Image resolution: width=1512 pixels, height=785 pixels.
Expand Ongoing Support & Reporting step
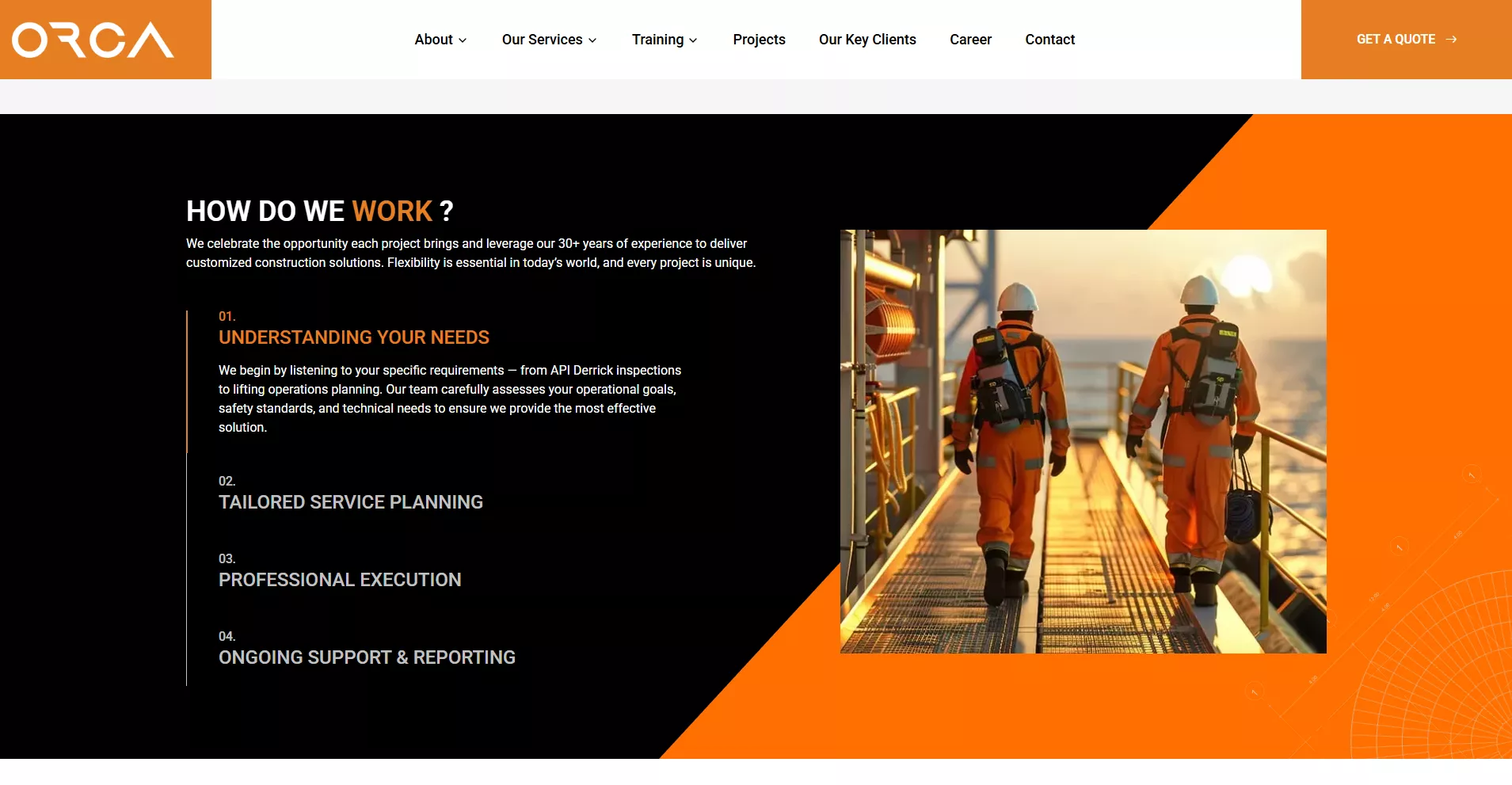pyautogui.click(x=367, y=657)
